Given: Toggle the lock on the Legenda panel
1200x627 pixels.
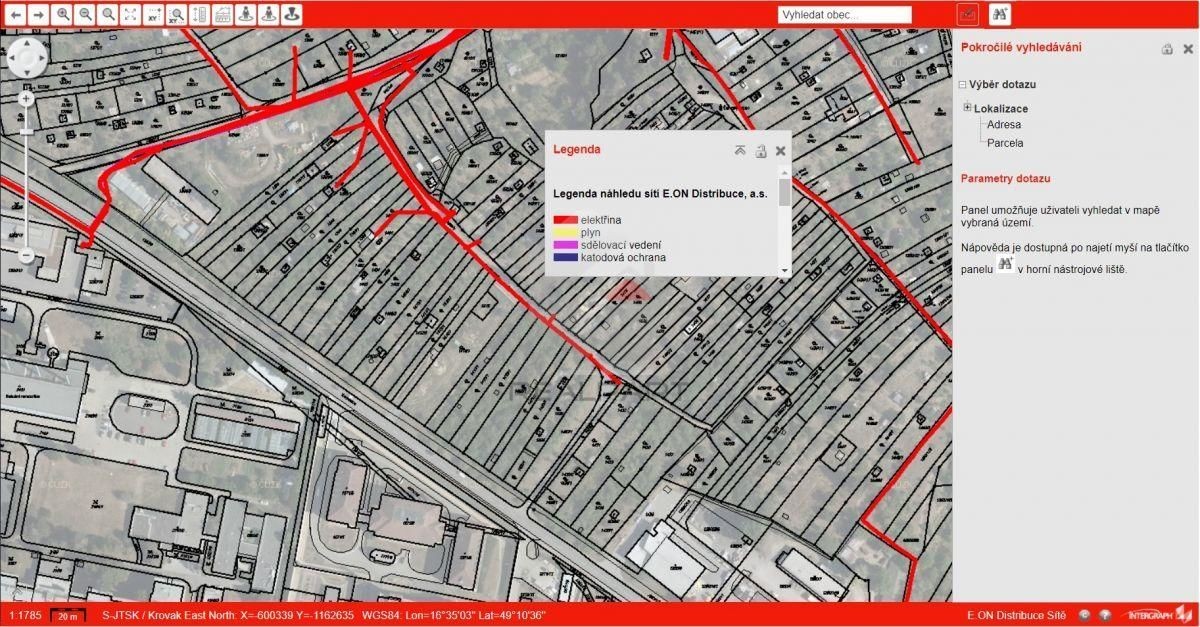Looking at the screenshot, I should click(760, 151).
